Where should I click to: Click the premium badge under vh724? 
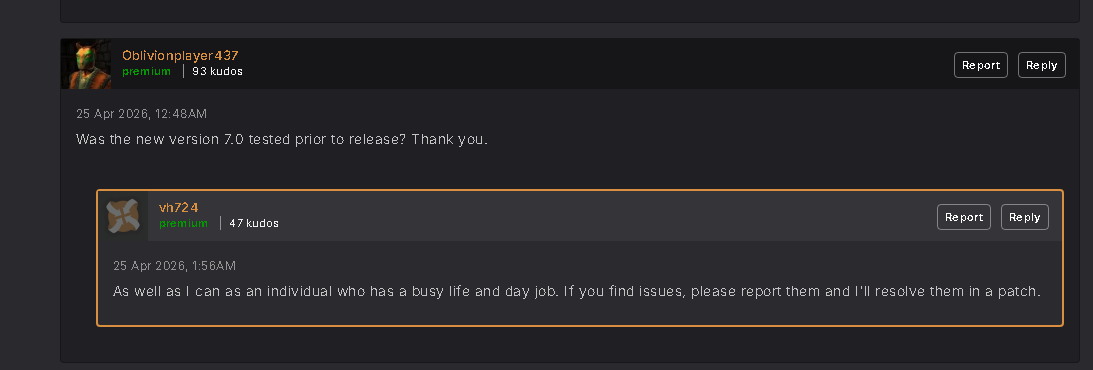click(x=183, y=223)
